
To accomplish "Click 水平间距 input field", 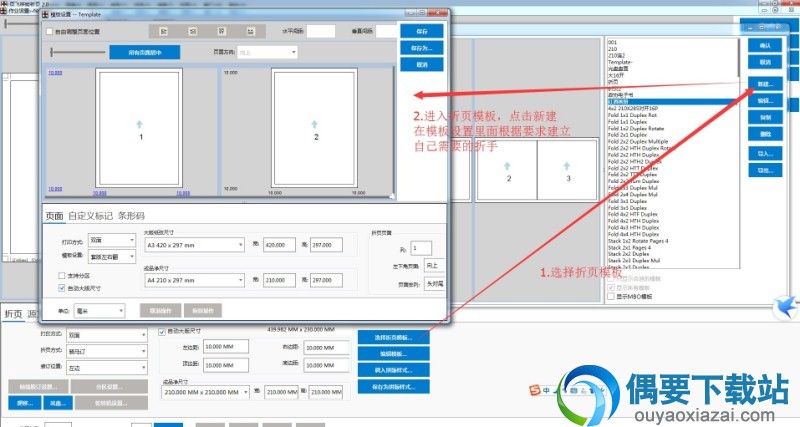I will point(321,31).
